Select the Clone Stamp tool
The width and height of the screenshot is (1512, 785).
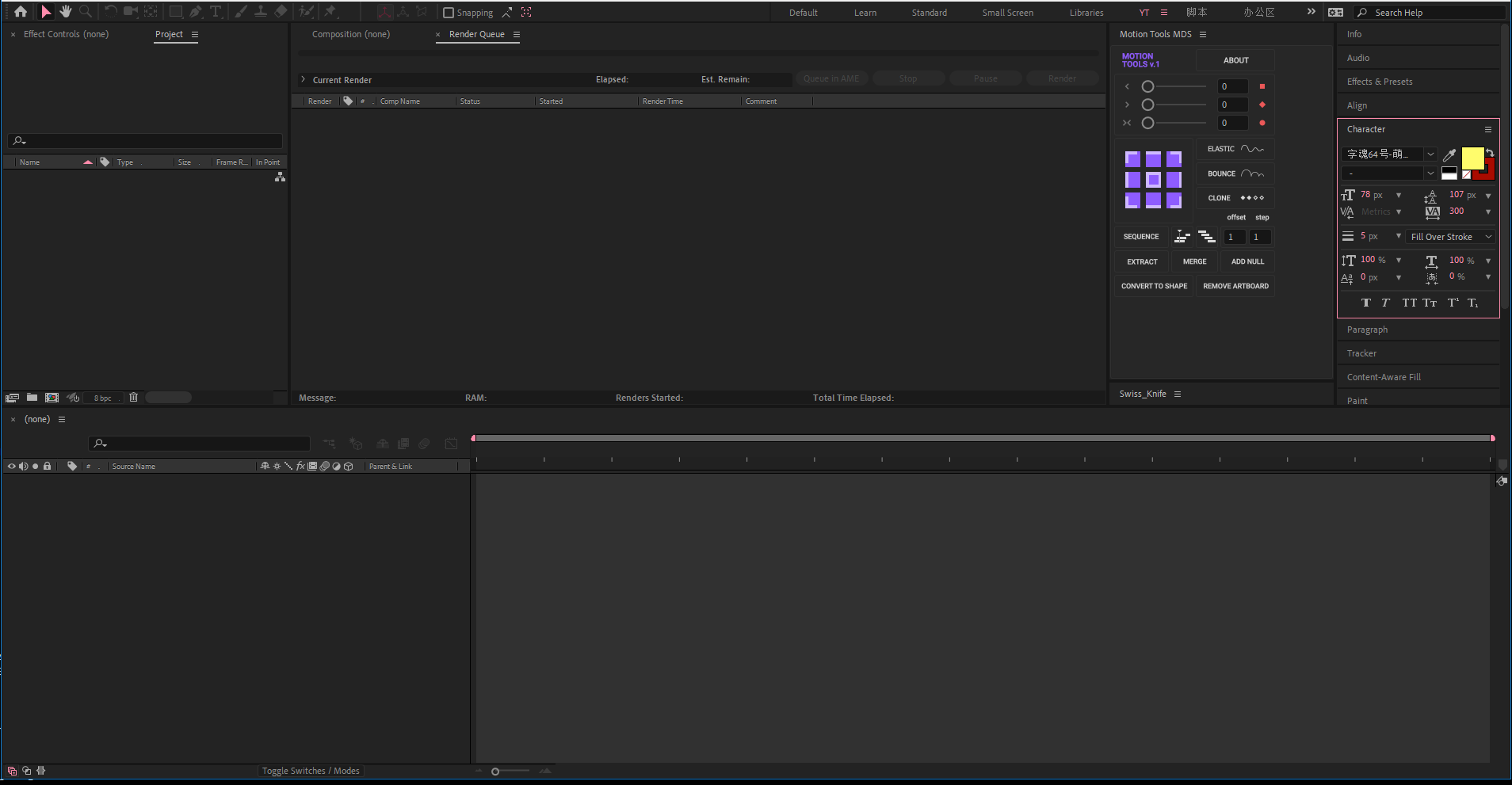click(260, 12)
